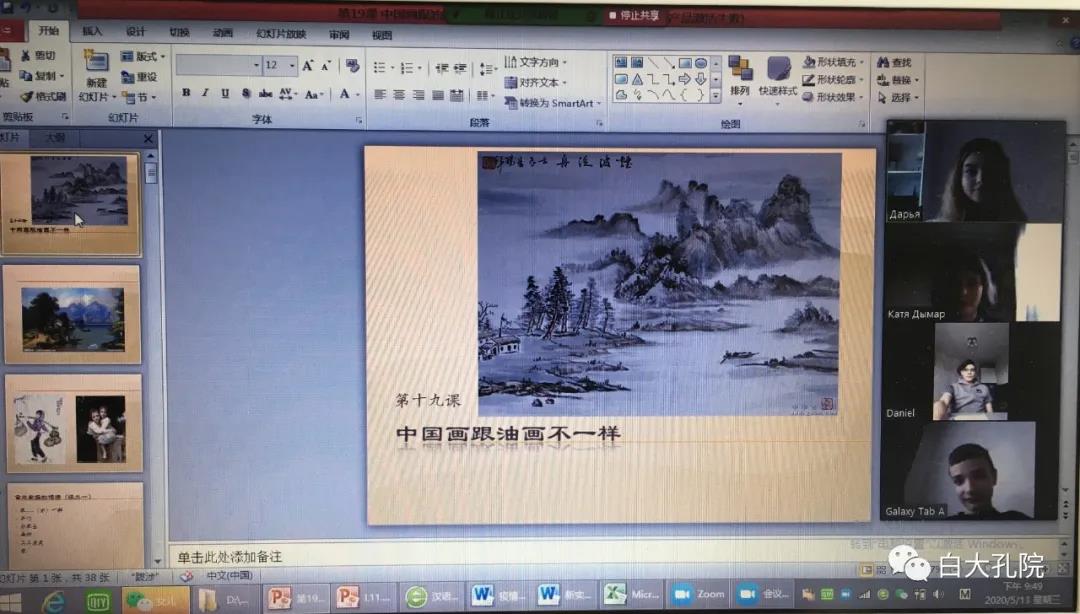Screen dimensions: 1080x614
Task: Toggle Italic formatting
Action: (205, 92)
